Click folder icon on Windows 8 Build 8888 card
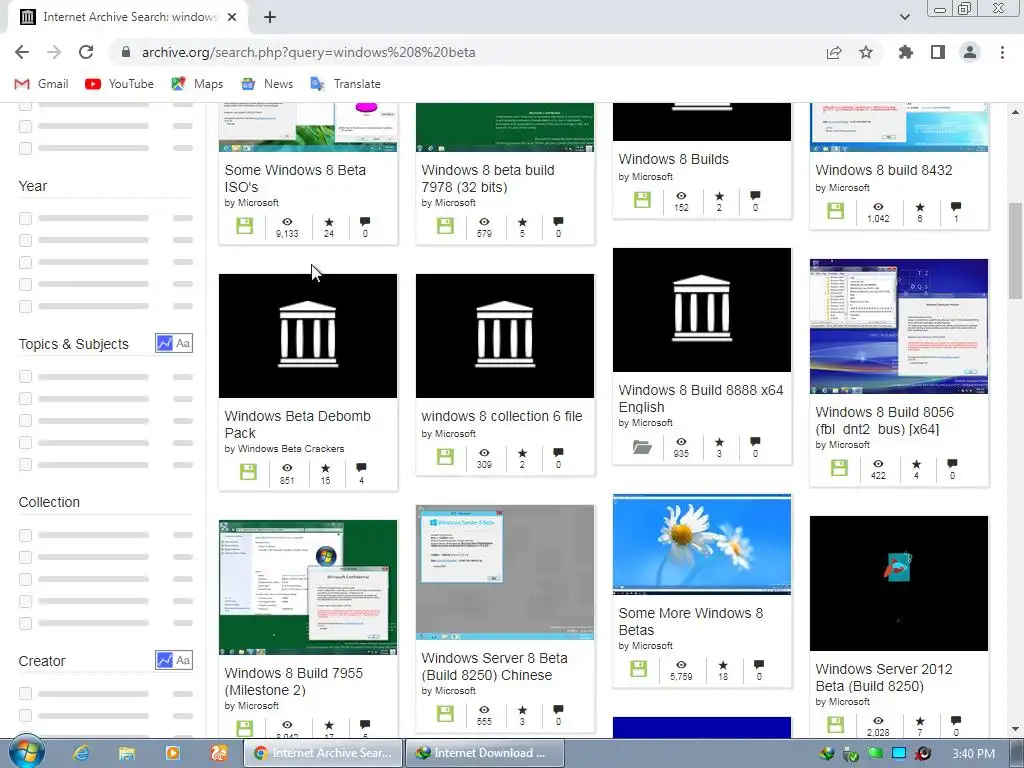 pyautogui.click(x=642, y=447)
